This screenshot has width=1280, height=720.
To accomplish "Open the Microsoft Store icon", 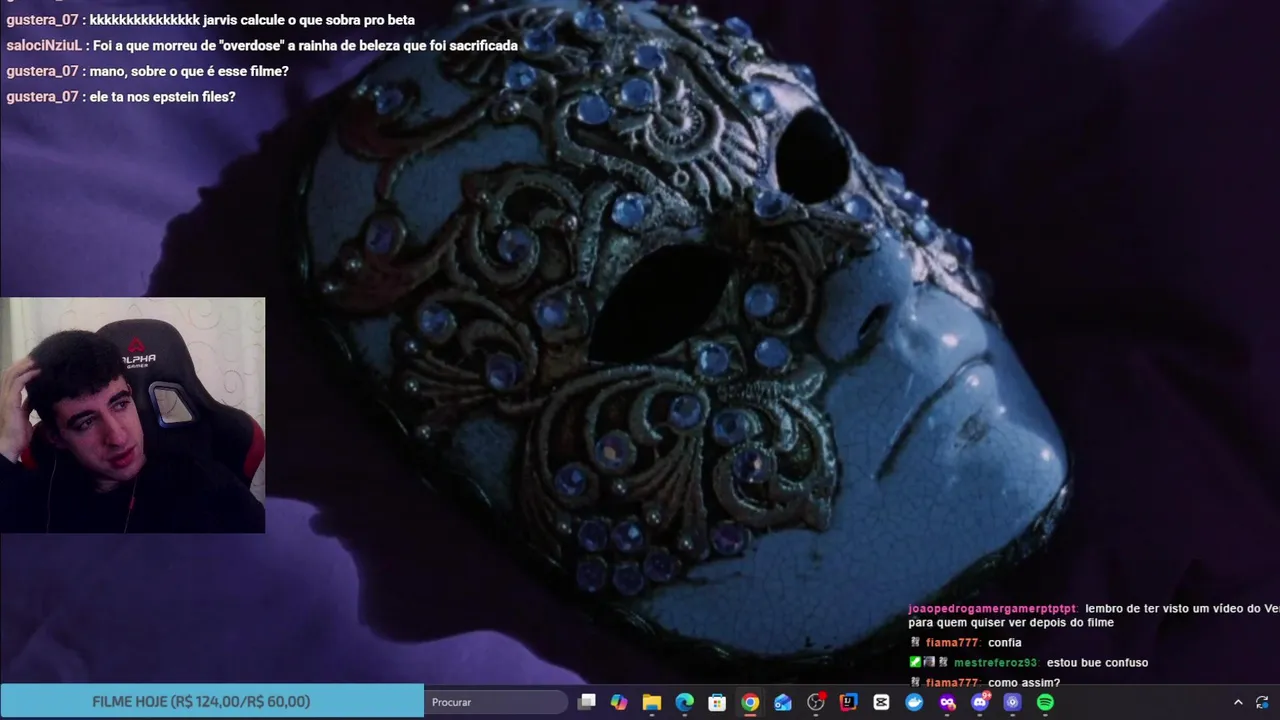I will pos(717,702).
